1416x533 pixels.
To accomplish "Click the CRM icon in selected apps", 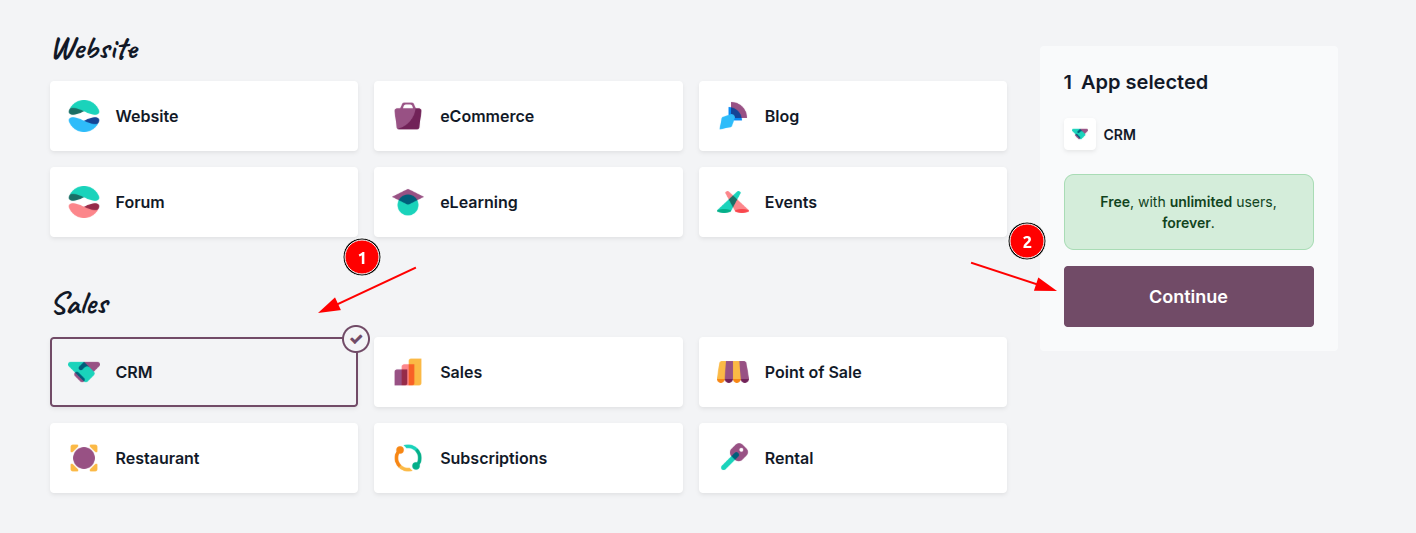I will tap(1080, 134).
